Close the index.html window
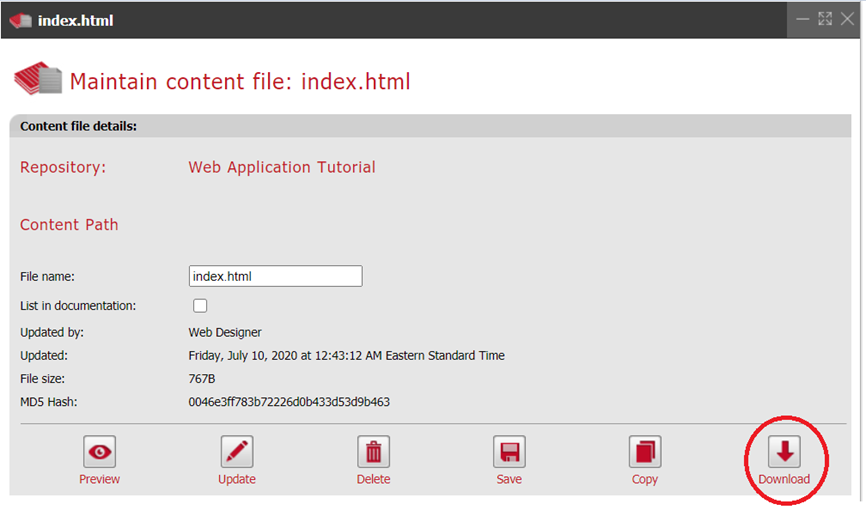 pos(847,19)
